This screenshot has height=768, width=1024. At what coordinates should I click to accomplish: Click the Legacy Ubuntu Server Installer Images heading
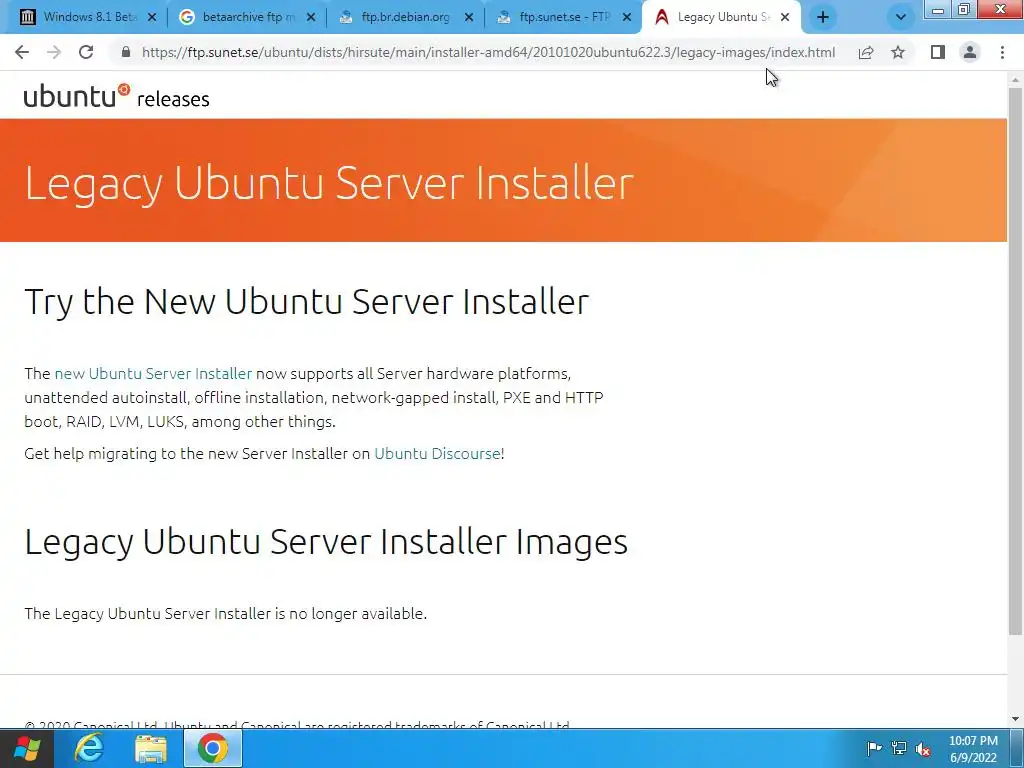click(326, 543)
